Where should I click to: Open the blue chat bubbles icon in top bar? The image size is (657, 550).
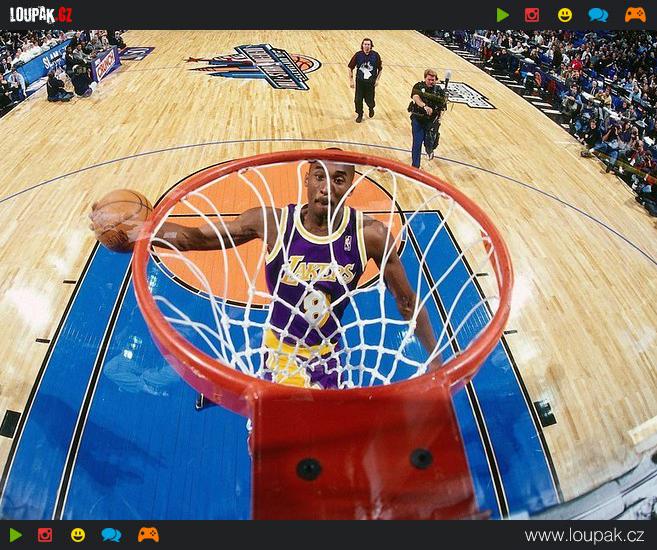(598, 15)
